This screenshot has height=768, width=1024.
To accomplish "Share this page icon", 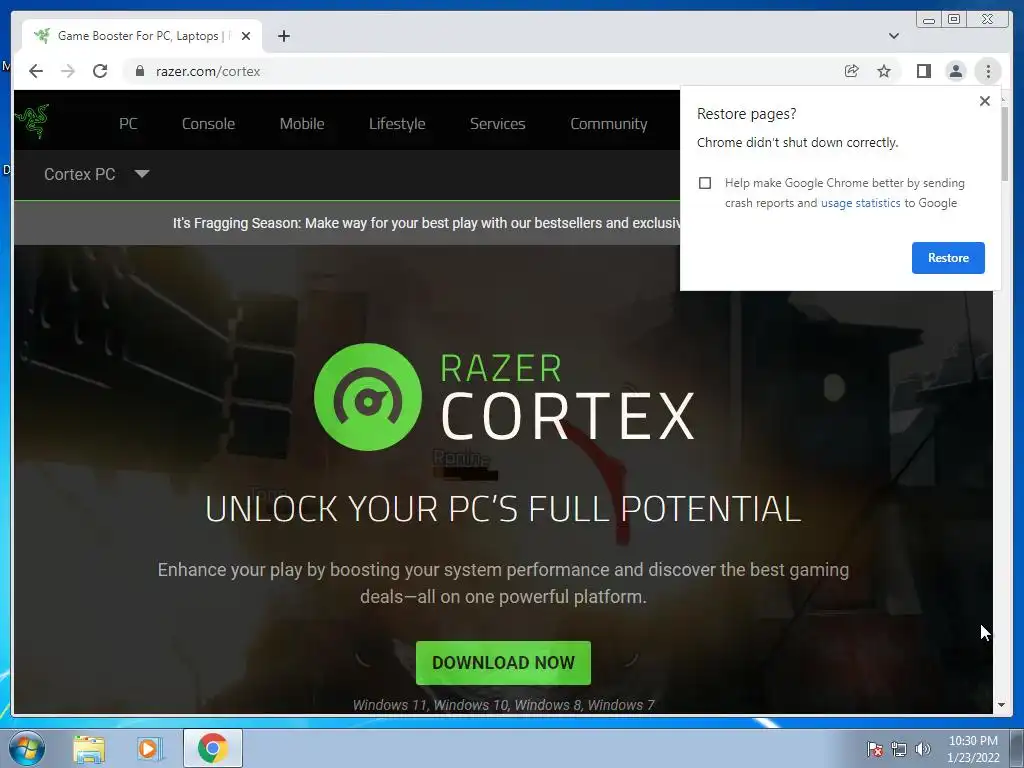I will (851, 71).
